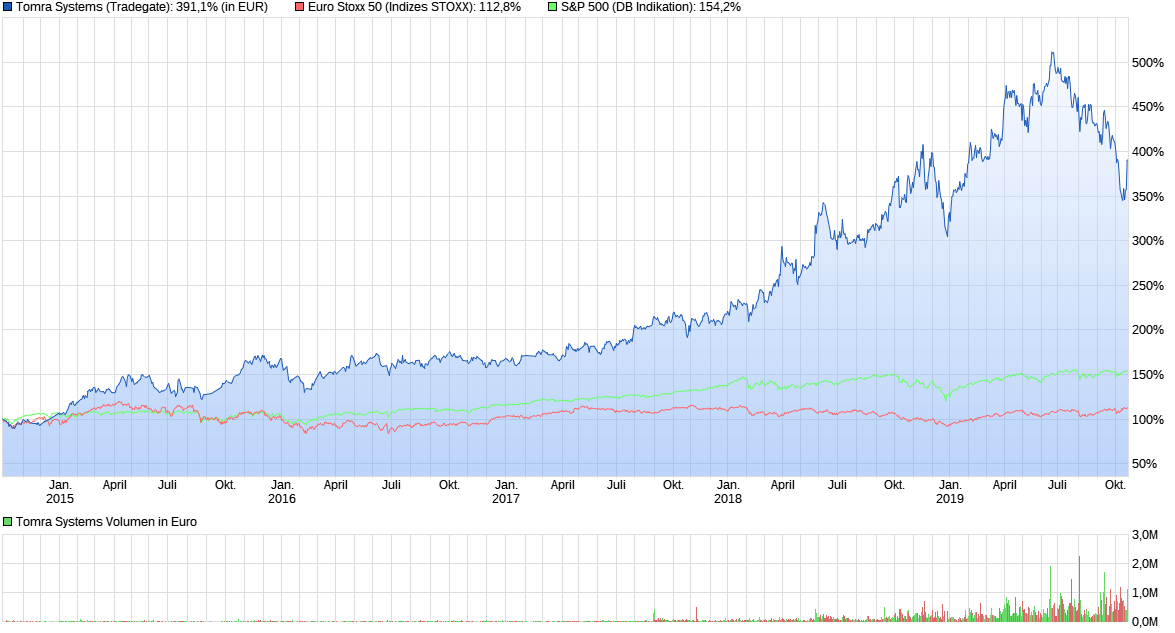1175x633 pixels.
Task: Click the 'Juli' label after Jan. 2018
Action: click(837, 485)
